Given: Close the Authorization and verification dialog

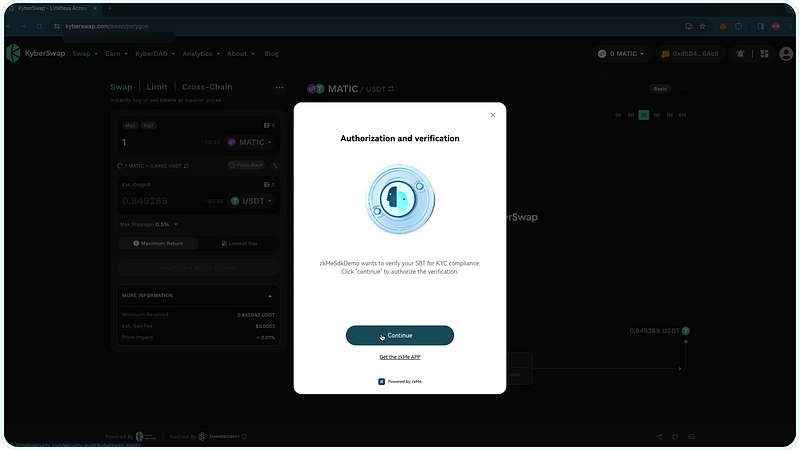Looking at the screenshot, I should [492, 115].
